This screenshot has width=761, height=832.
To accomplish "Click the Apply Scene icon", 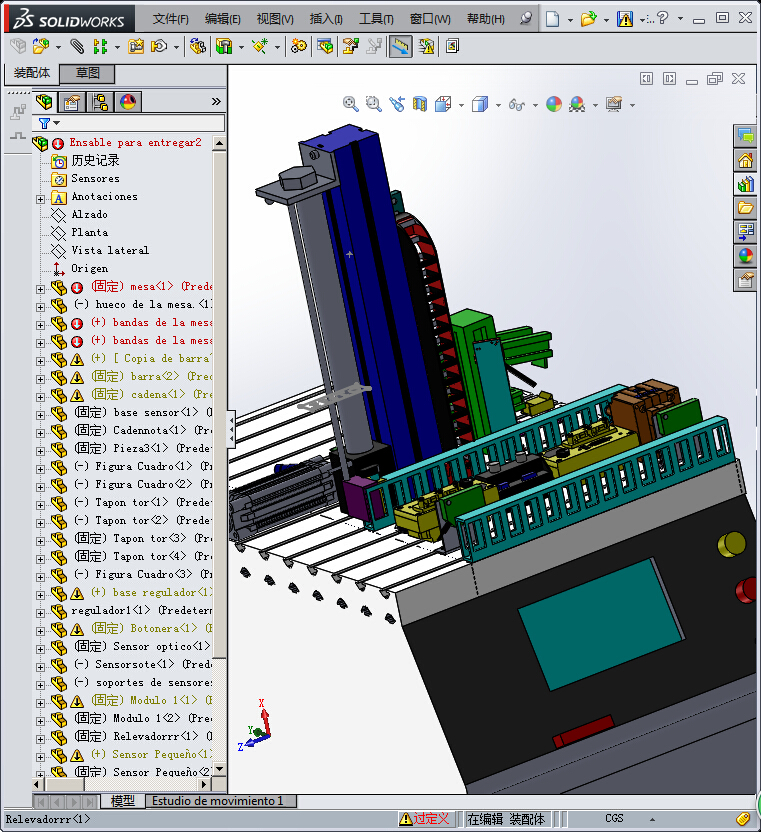I will coord(577,104).
